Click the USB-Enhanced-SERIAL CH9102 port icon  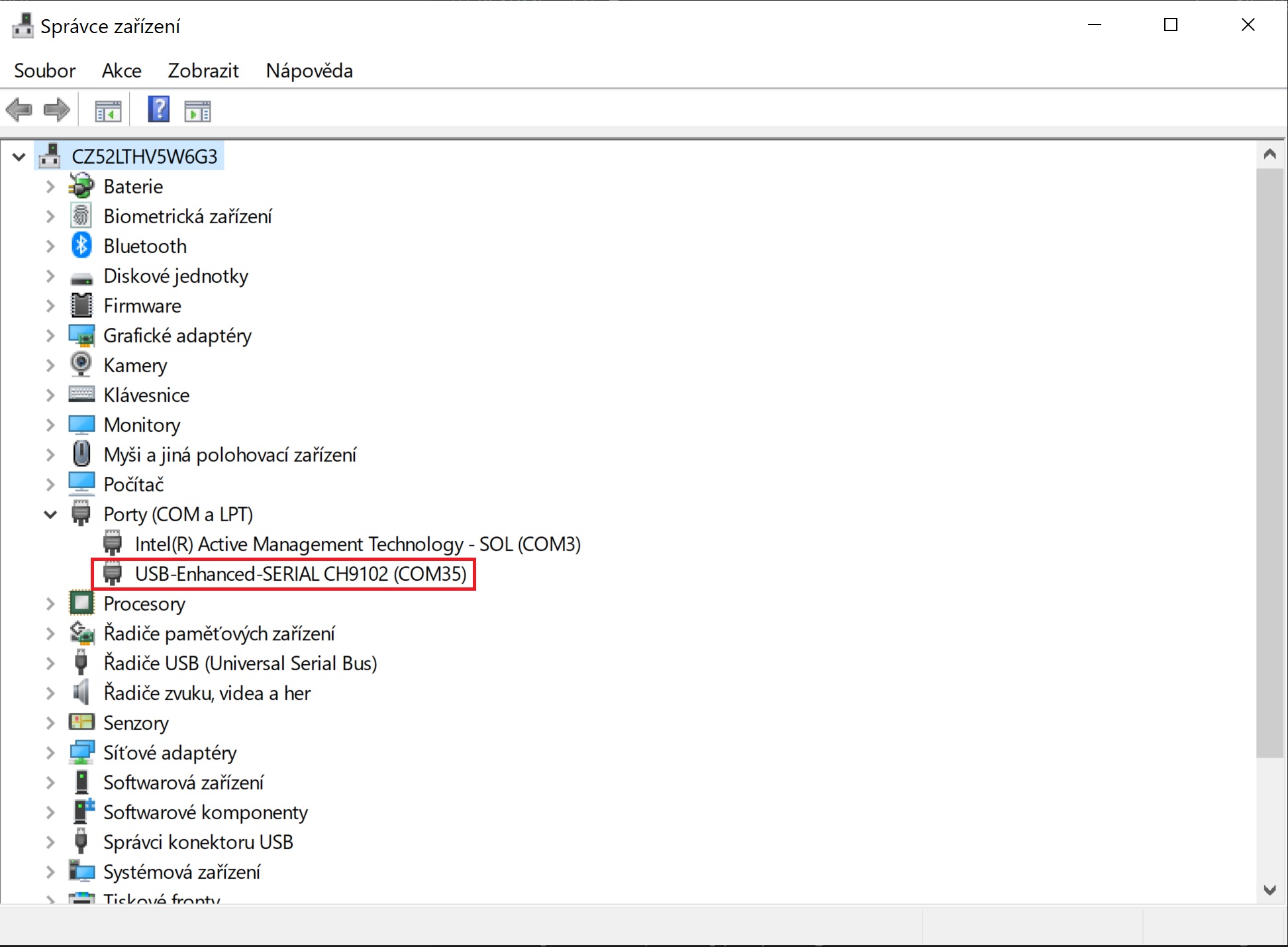click(113, 573)
